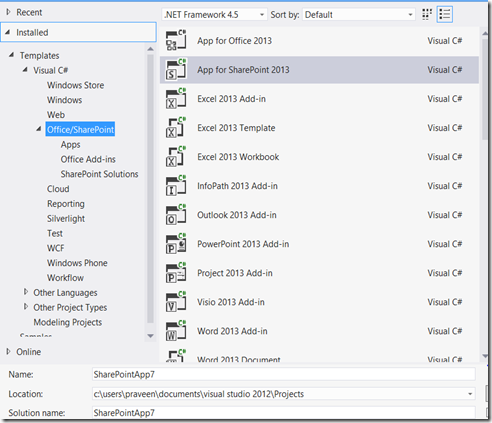Select the Outlook 2013 Add-in template
Image resolution: width=492 pixels, height=423 pixels.
pos(319,214)
